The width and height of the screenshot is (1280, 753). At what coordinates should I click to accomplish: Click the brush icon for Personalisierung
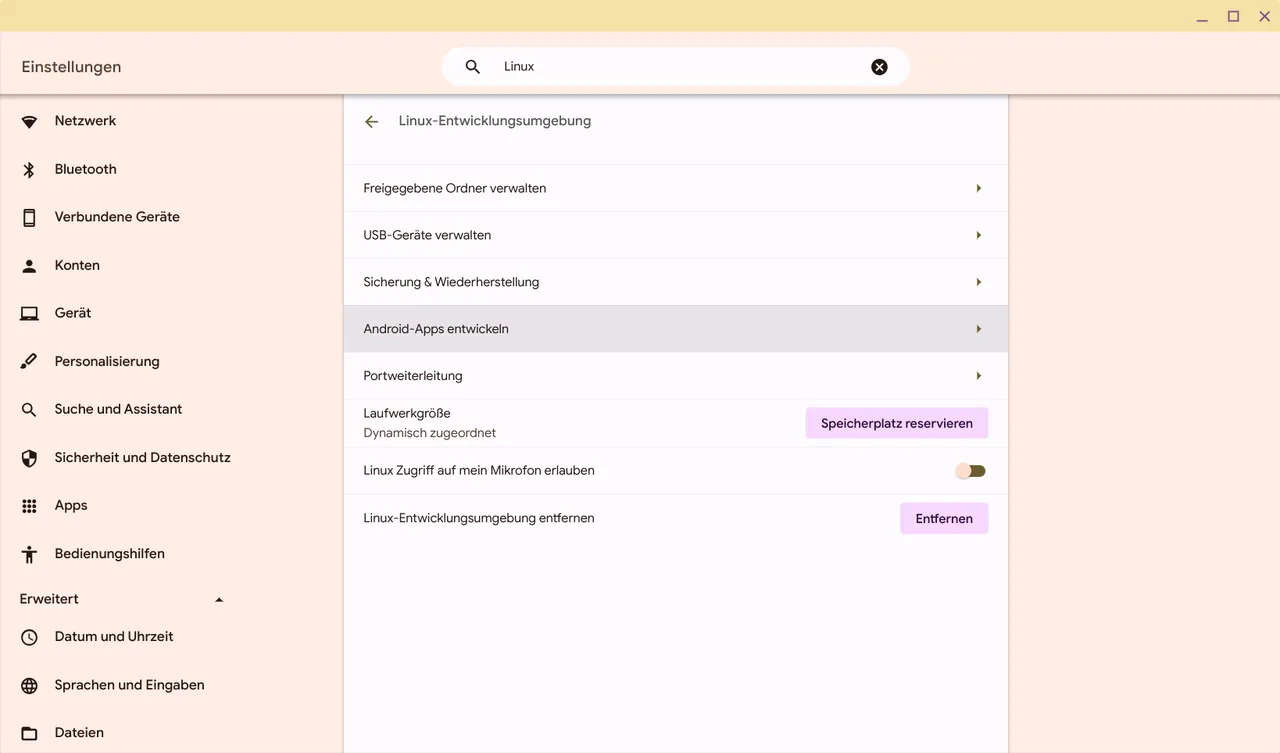point(29,362)
